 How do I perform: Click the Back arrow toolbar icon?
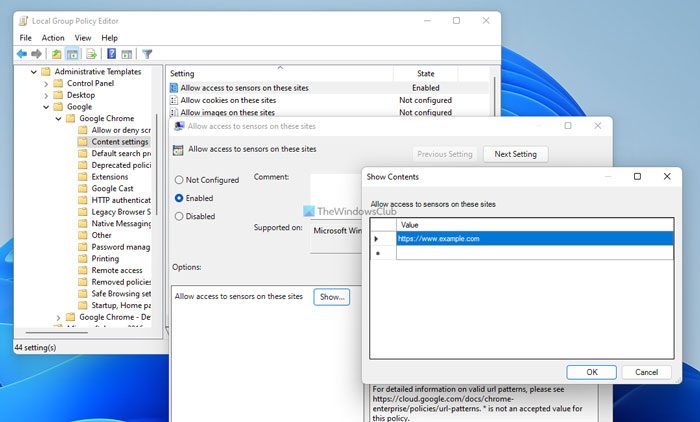[x=22, y=54]
